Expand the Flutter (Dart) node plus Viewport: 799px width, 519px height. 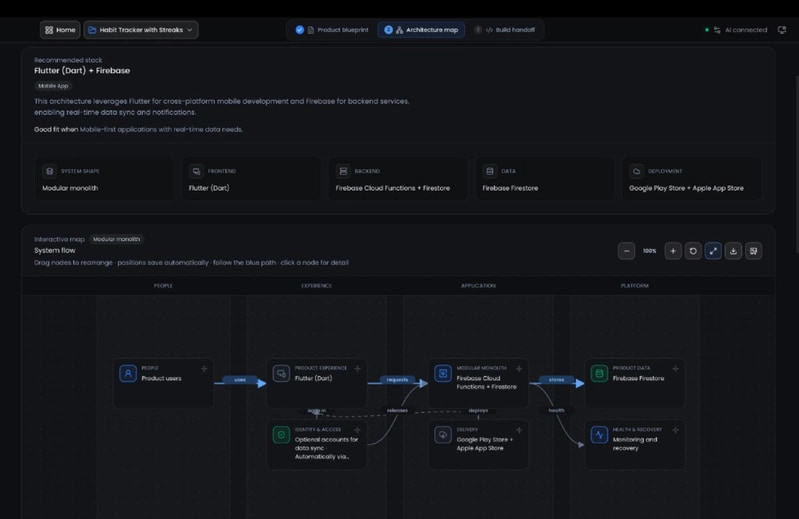click(x=357, y=368)
